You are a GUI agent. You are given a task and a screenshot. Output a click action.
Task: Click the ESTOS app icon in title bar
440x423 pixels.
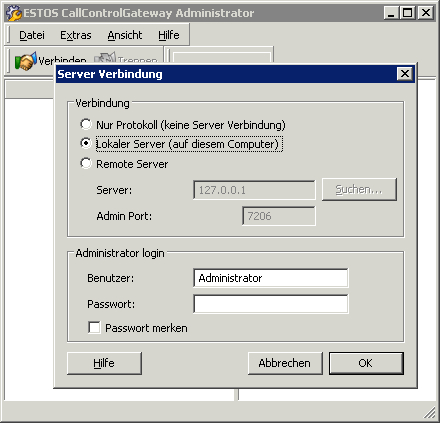[13, 13]
